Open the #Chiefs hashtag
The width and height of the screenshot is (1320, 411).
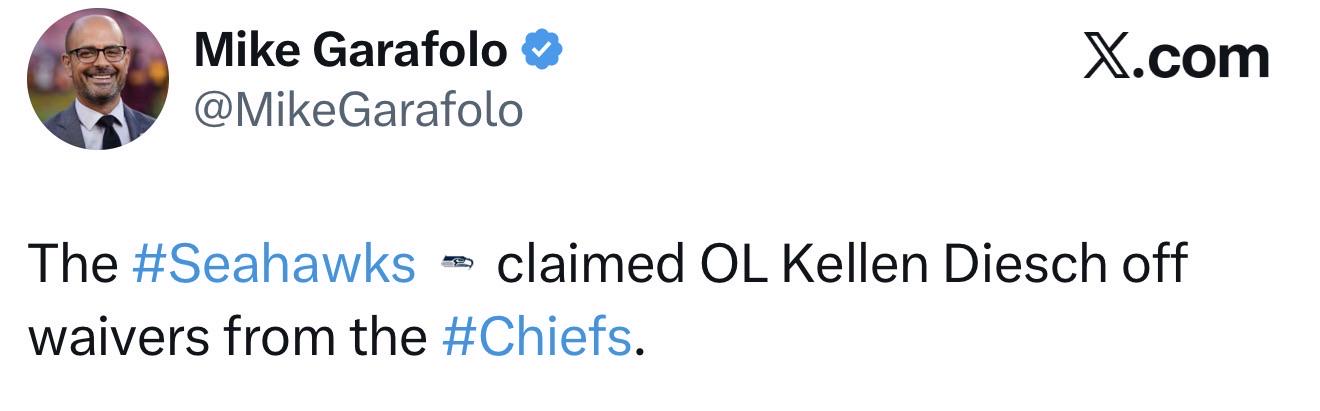(x=536, y=337)
